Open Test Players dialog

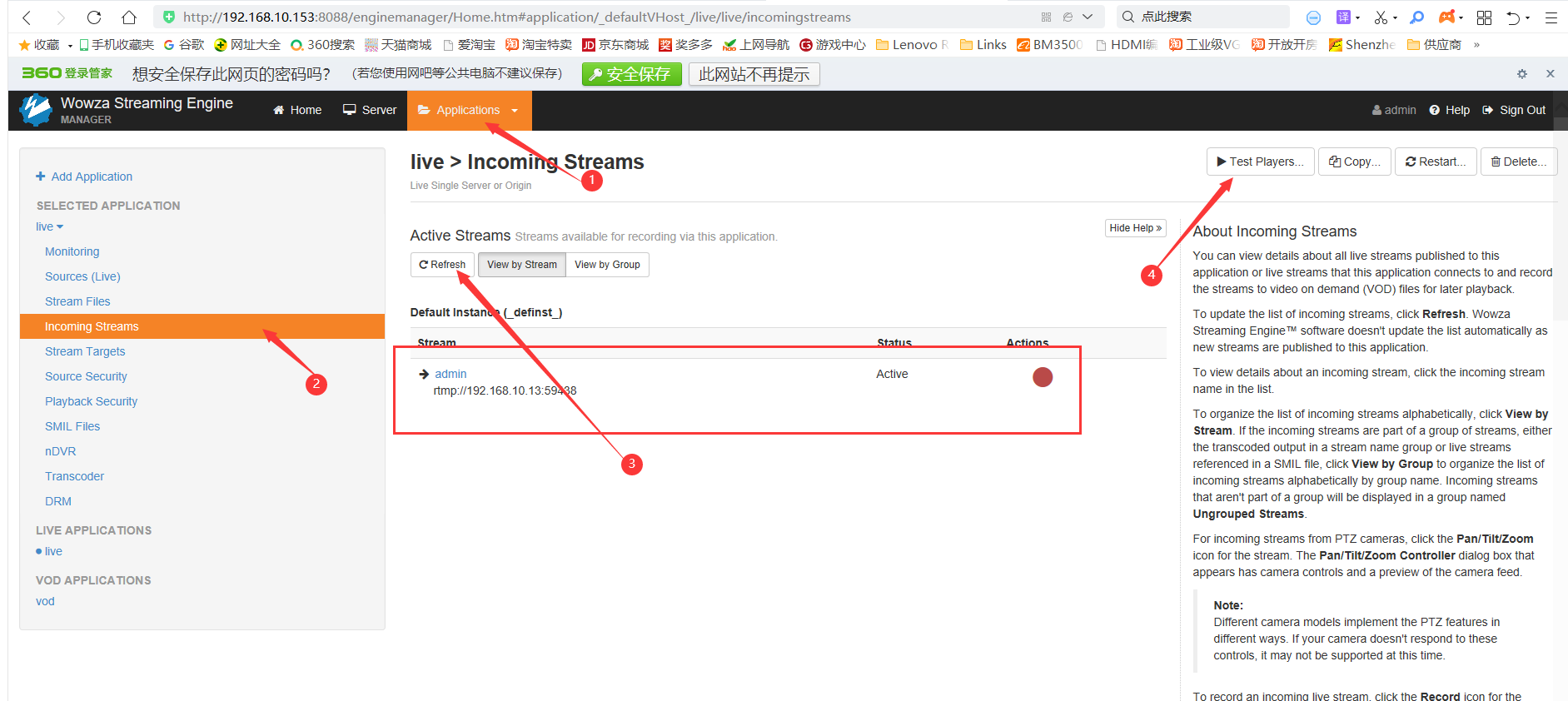click(1260, 162)
